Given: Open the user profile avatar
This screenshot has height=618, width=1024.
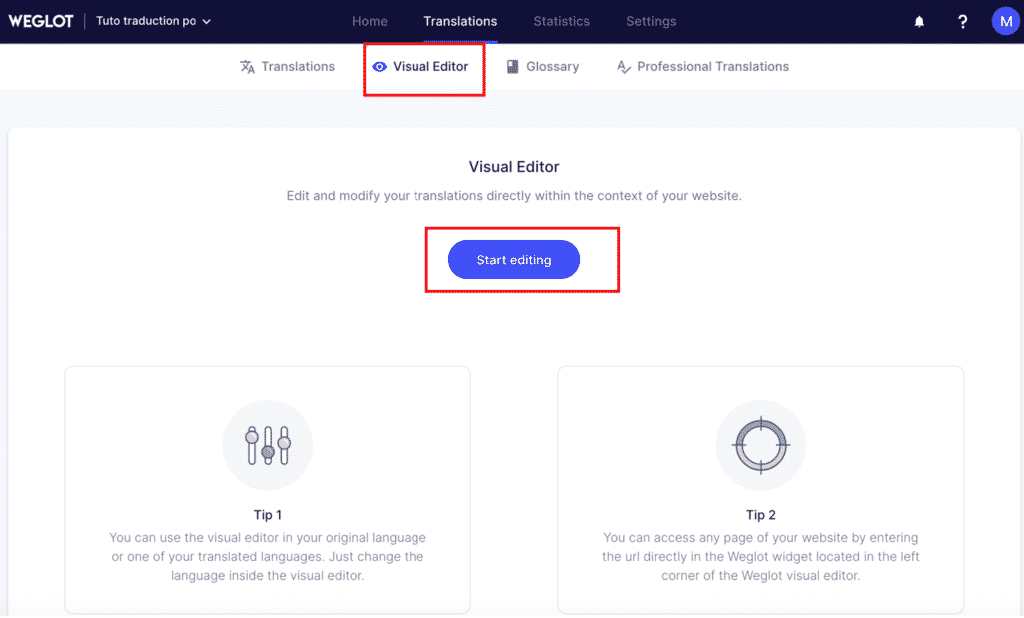Looking at the screenshot, I should (x=1005, y=21).
